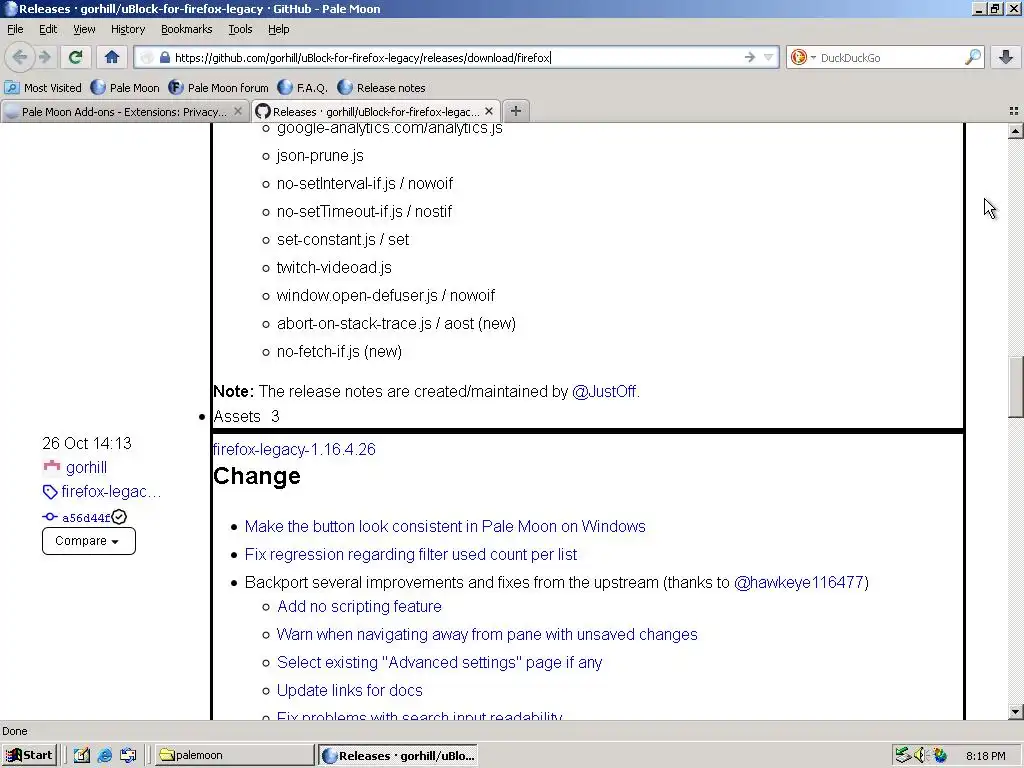1024x768 pixels.
Task: Click the 8:18 PM system clock
Action: click(985, 756)
